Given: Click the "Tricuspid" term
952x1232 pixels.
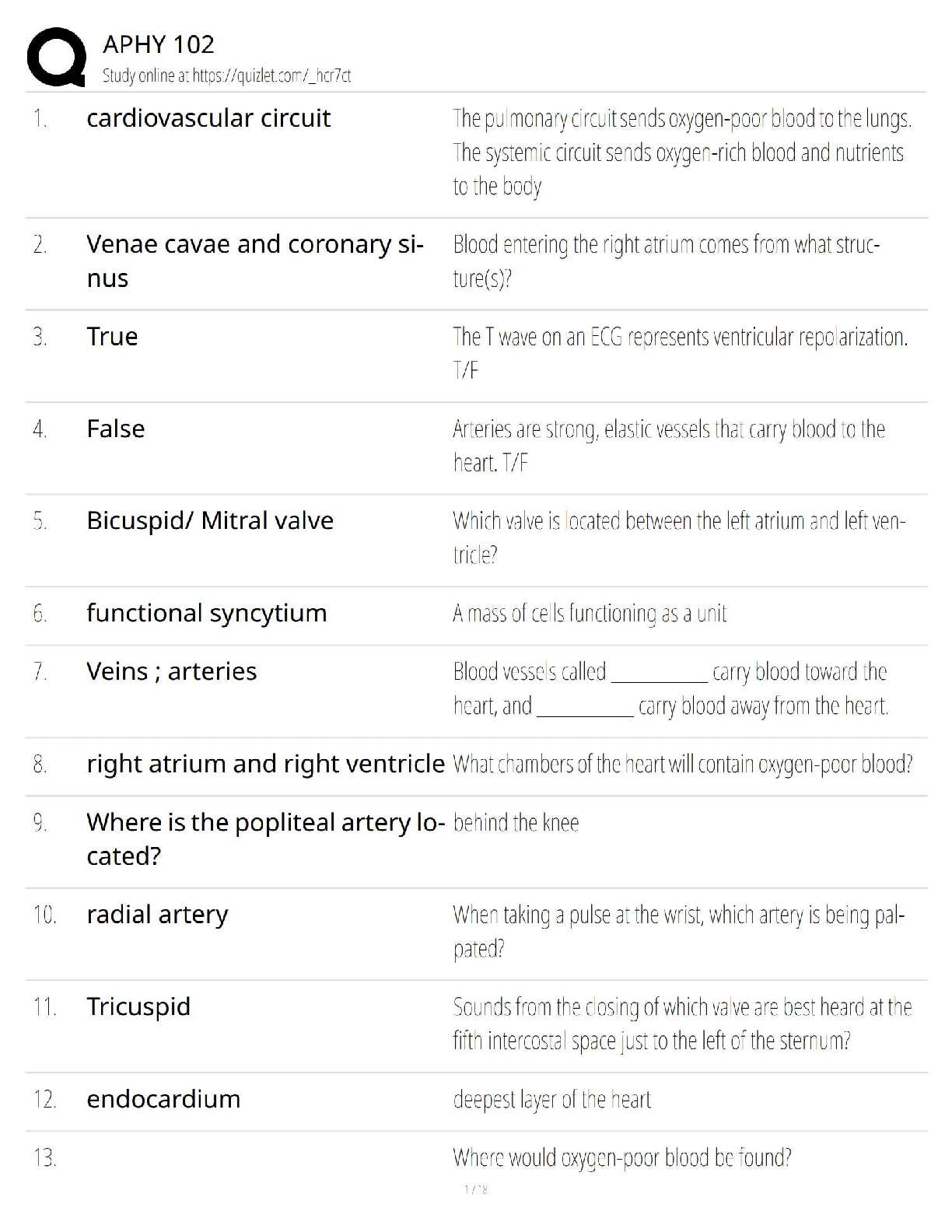Looking at the screenshot, I should coord(138,1006).
